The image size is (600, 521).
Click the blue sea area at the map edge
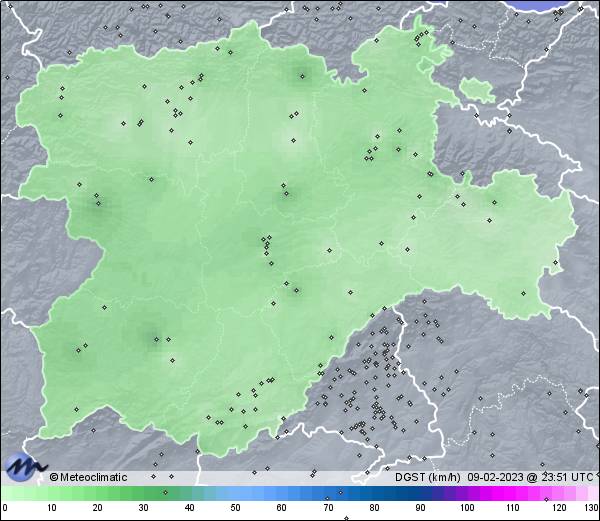pyautogui.click(x=543, y=6)
